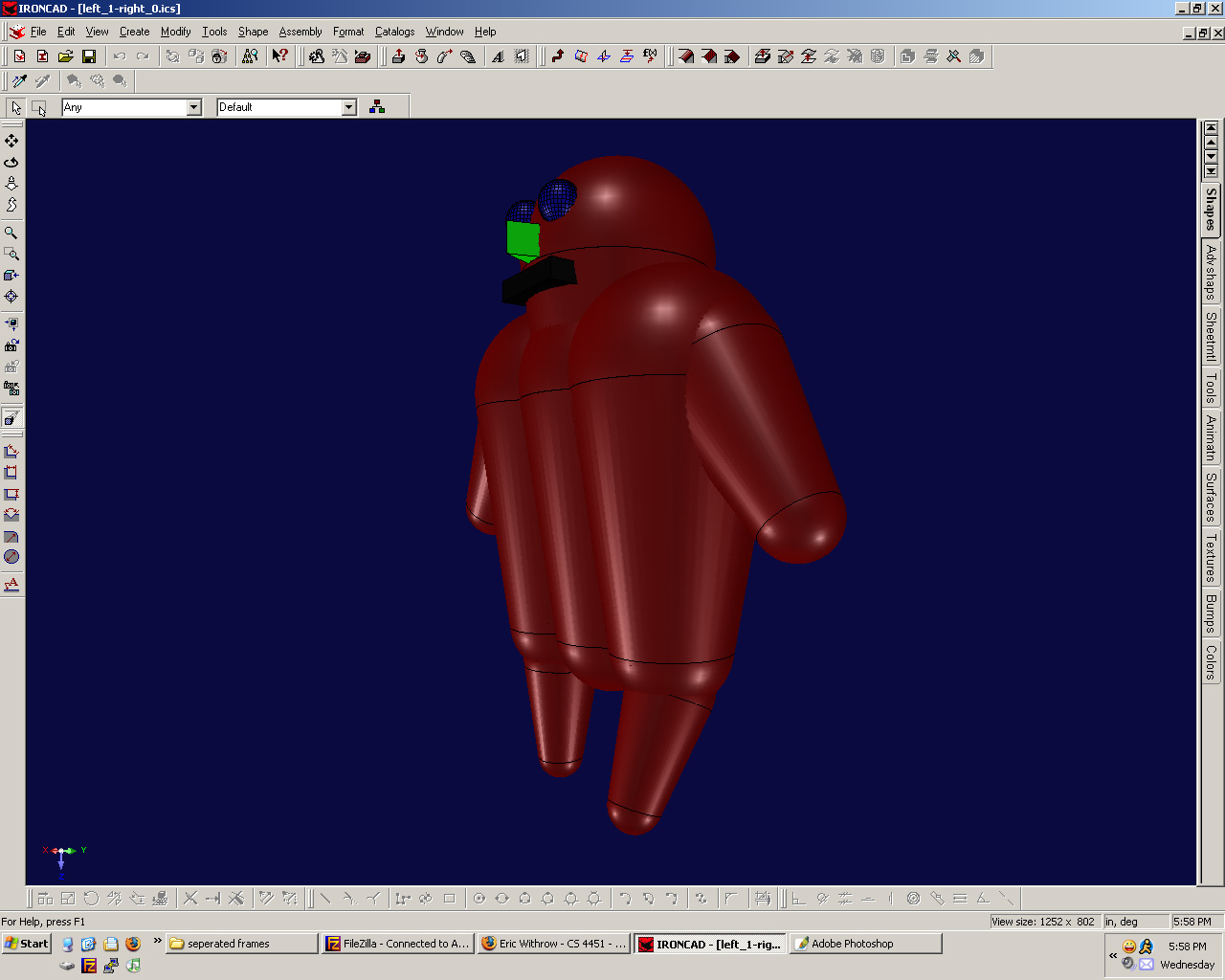Click the shell face editing icon

tap(908, 56)
